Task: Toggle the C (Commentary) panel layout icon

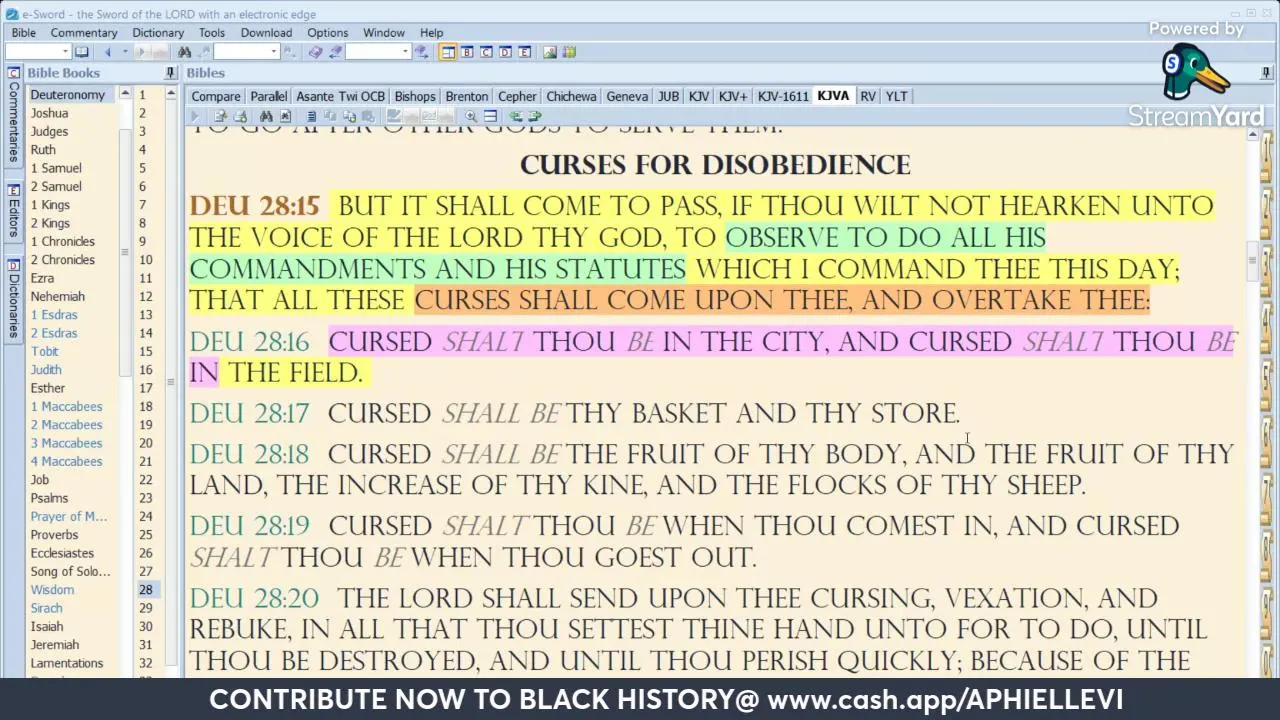Action: point(486,52)
